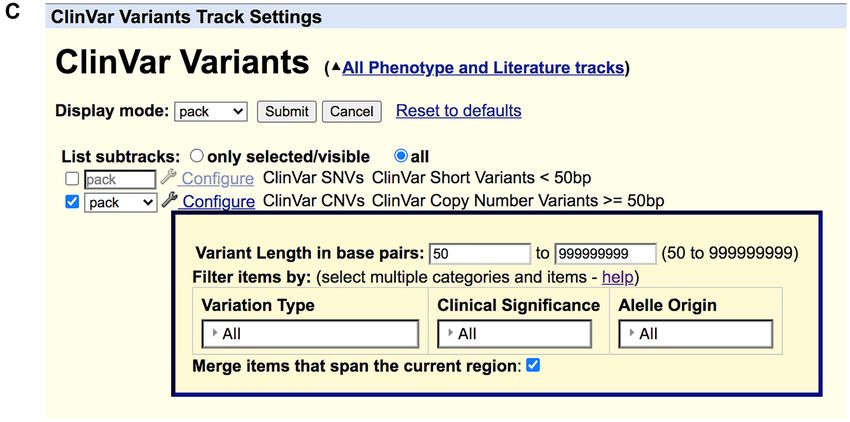Uncheck the ClinVar CNVs subtrack checkbox

click(72, 202)
